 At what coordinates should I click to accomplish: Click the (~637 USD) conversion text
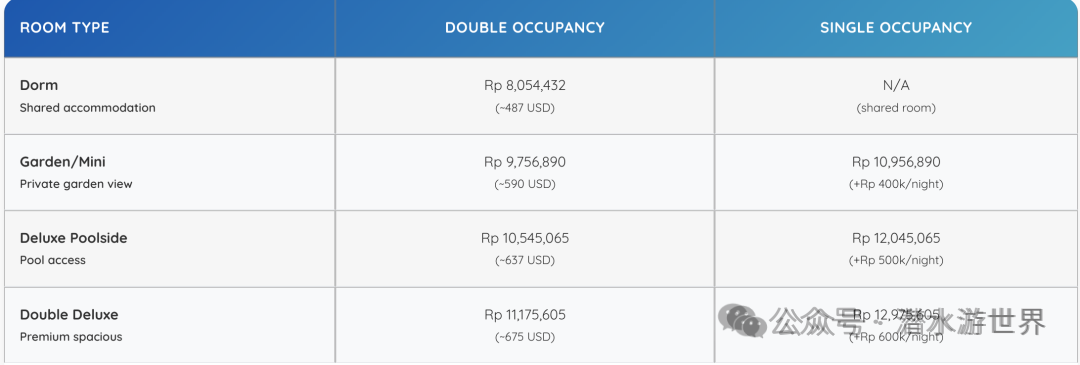pos(525,261)
